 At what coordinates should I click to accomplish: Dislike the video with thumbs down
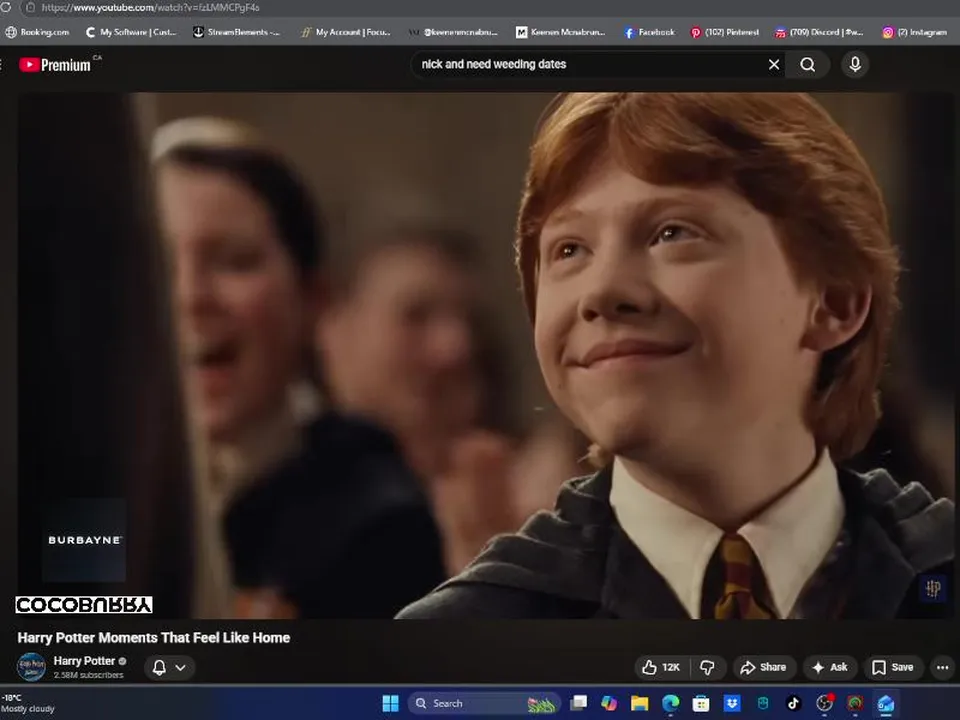(x=707, y=667)
